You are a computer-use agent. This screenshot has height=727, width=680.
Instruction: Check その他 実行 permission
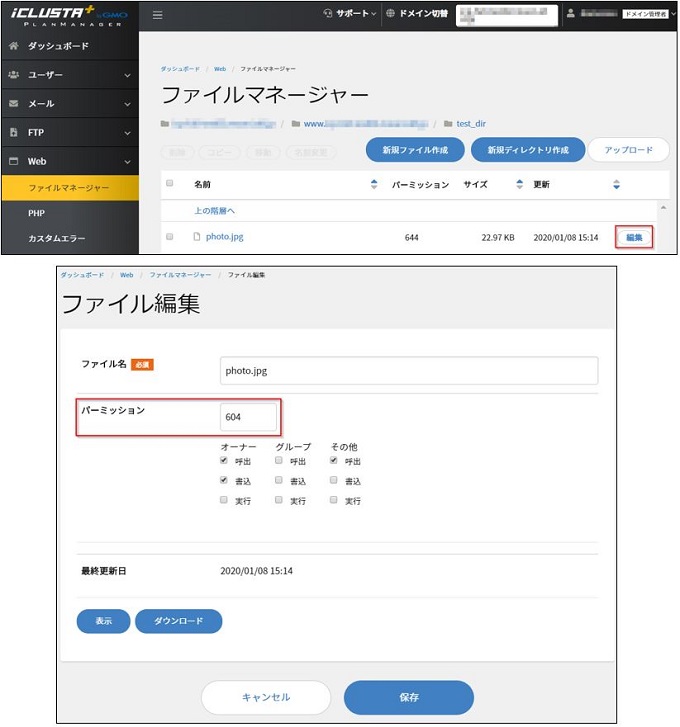click(333, 500)
